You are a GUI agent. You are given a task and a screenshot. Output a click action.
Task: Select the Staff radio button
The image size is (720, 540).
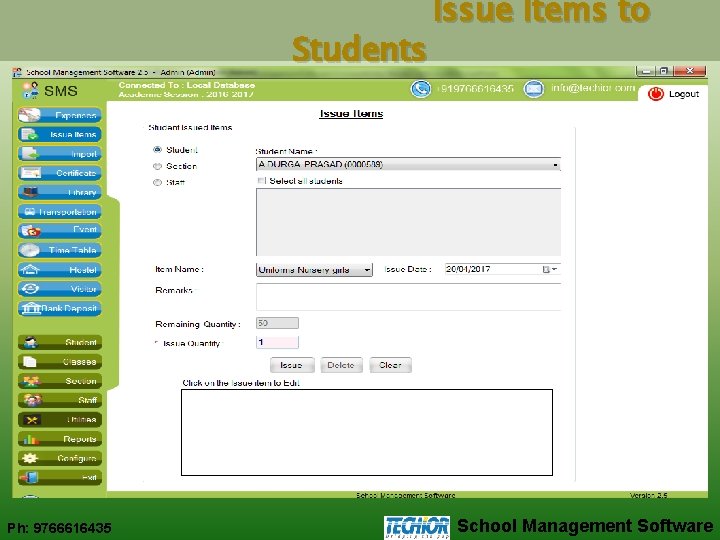click(158, 182)
